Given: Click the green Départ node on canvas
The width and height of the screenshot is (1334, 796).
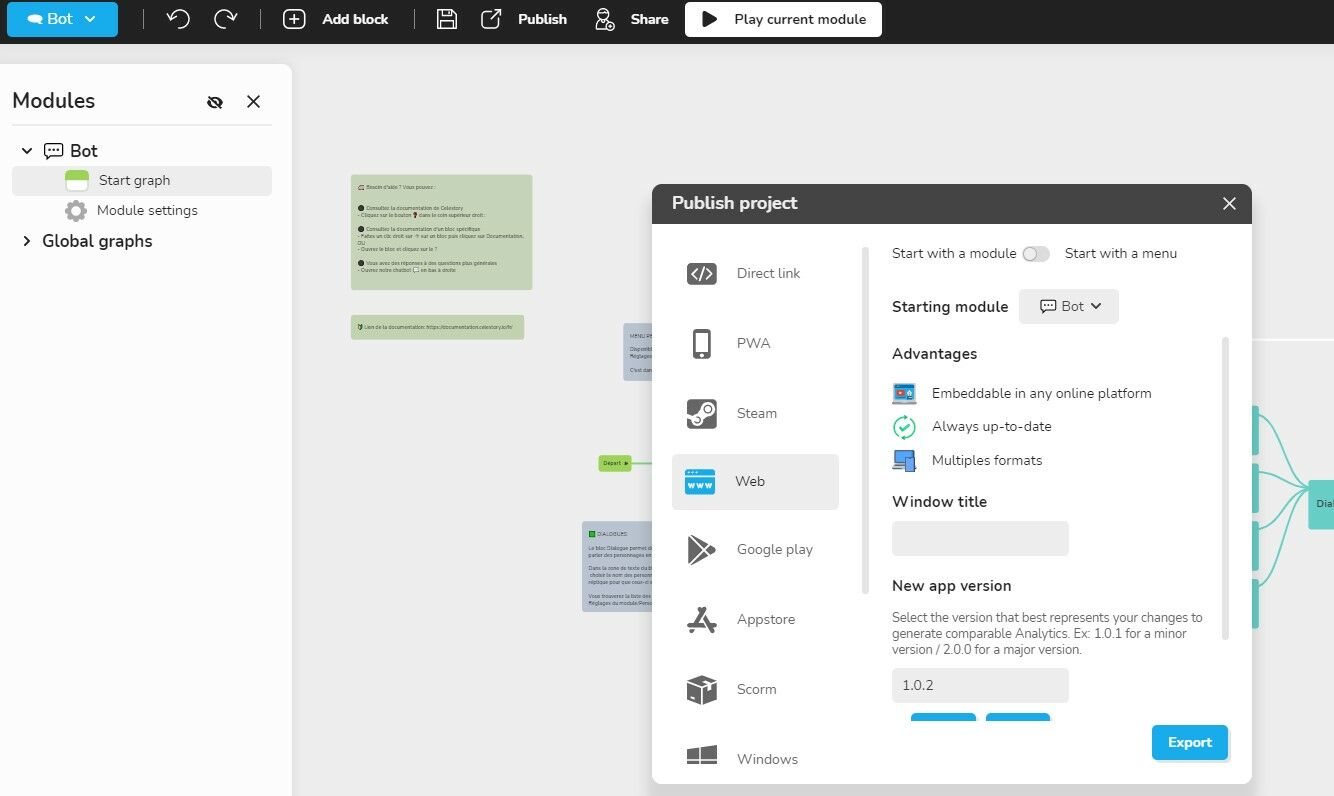Looking at the screenshot, I should [x=615, y=463].
